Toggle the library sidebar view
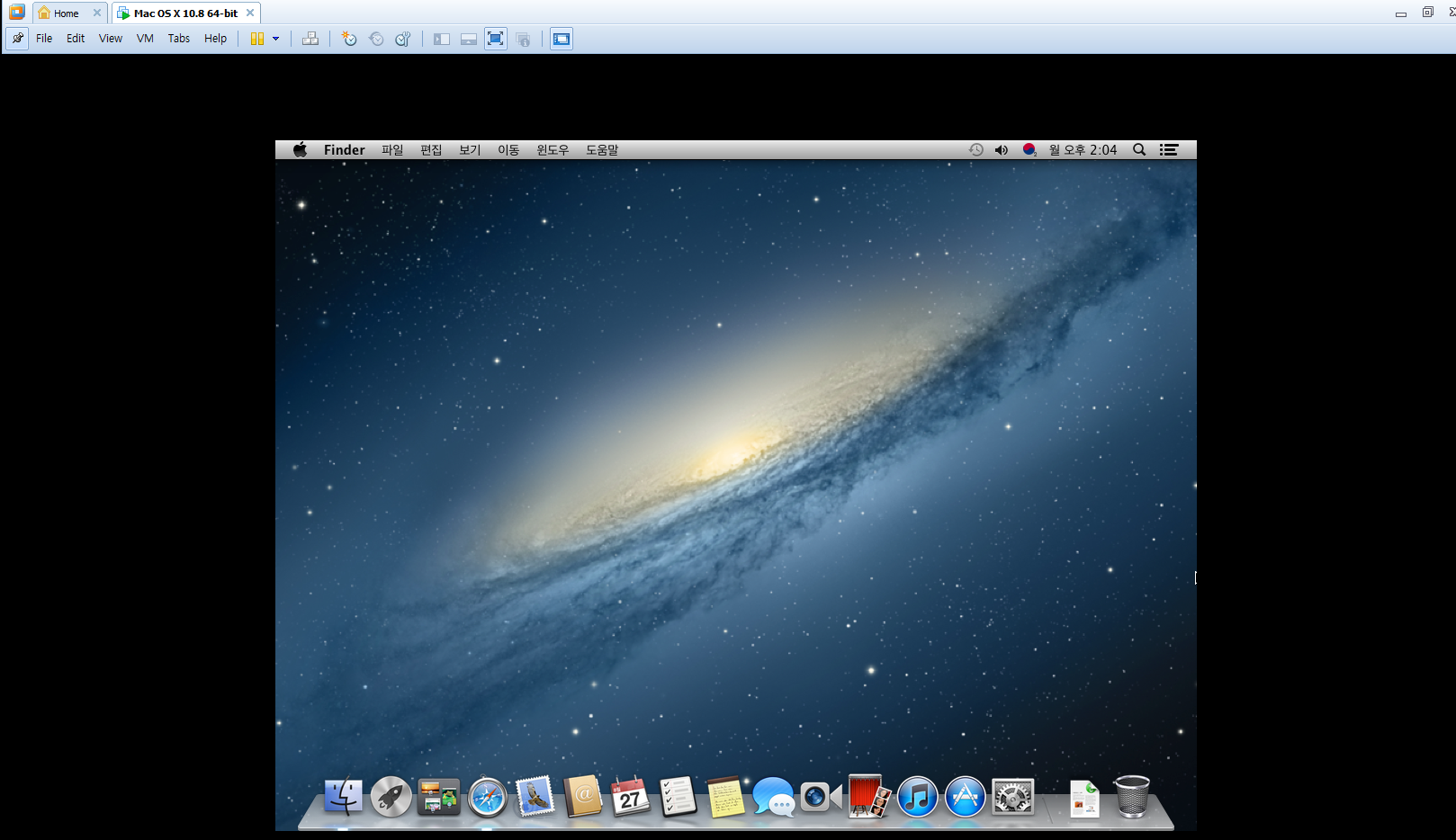This screenshot has width=1456, height=840. click(x=441, y=39)
